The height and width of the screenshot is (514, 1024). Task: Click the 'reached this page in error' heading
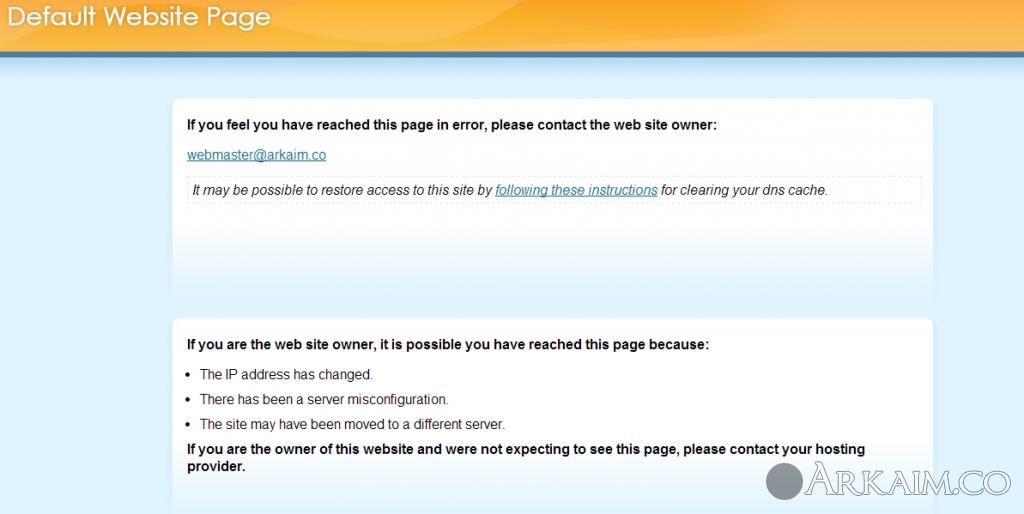[x=452, y=125]
